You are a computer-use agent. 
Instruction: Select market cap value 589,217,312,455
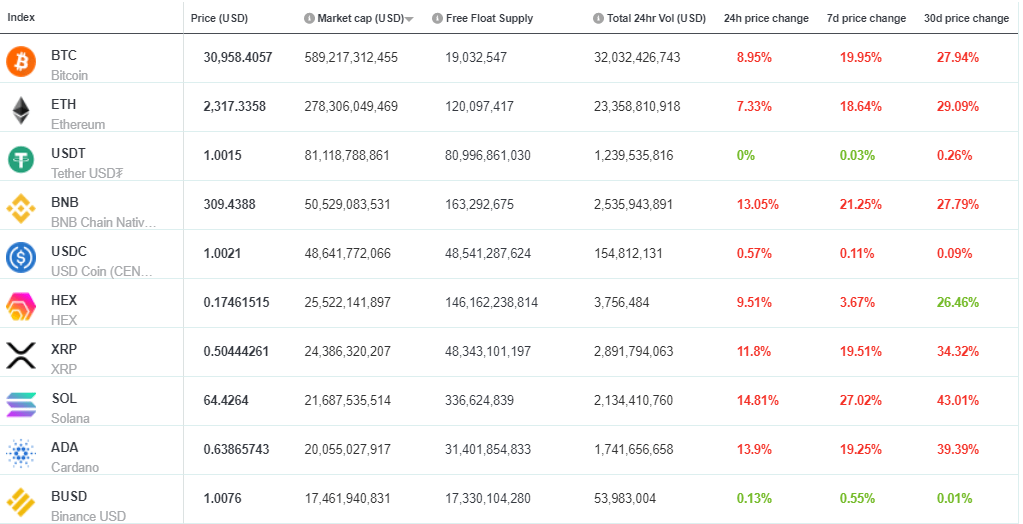pos(351,57)
